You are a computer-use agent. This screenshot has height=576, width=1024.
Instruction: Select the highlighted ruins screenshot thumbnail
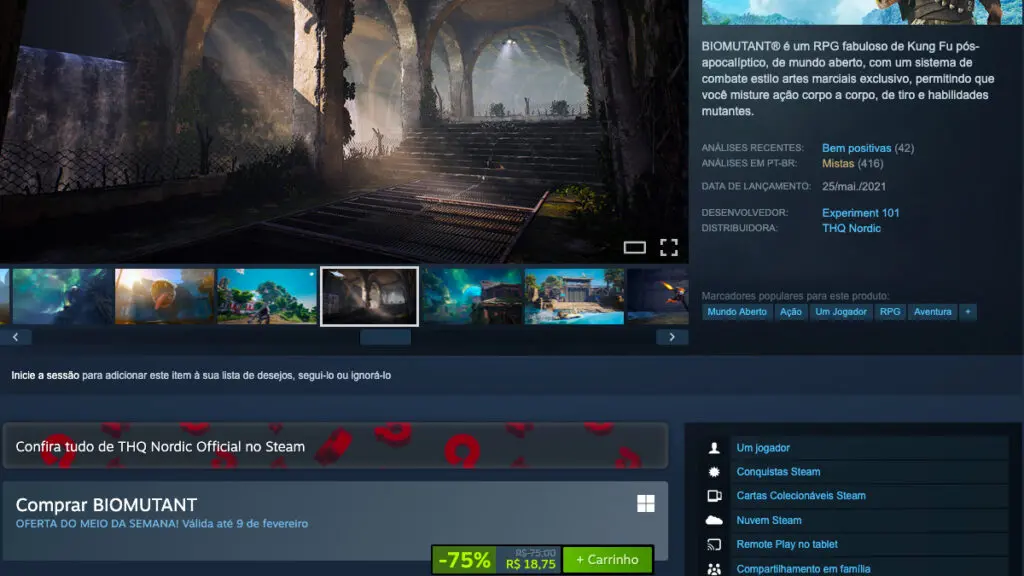[x=369, y=295]
